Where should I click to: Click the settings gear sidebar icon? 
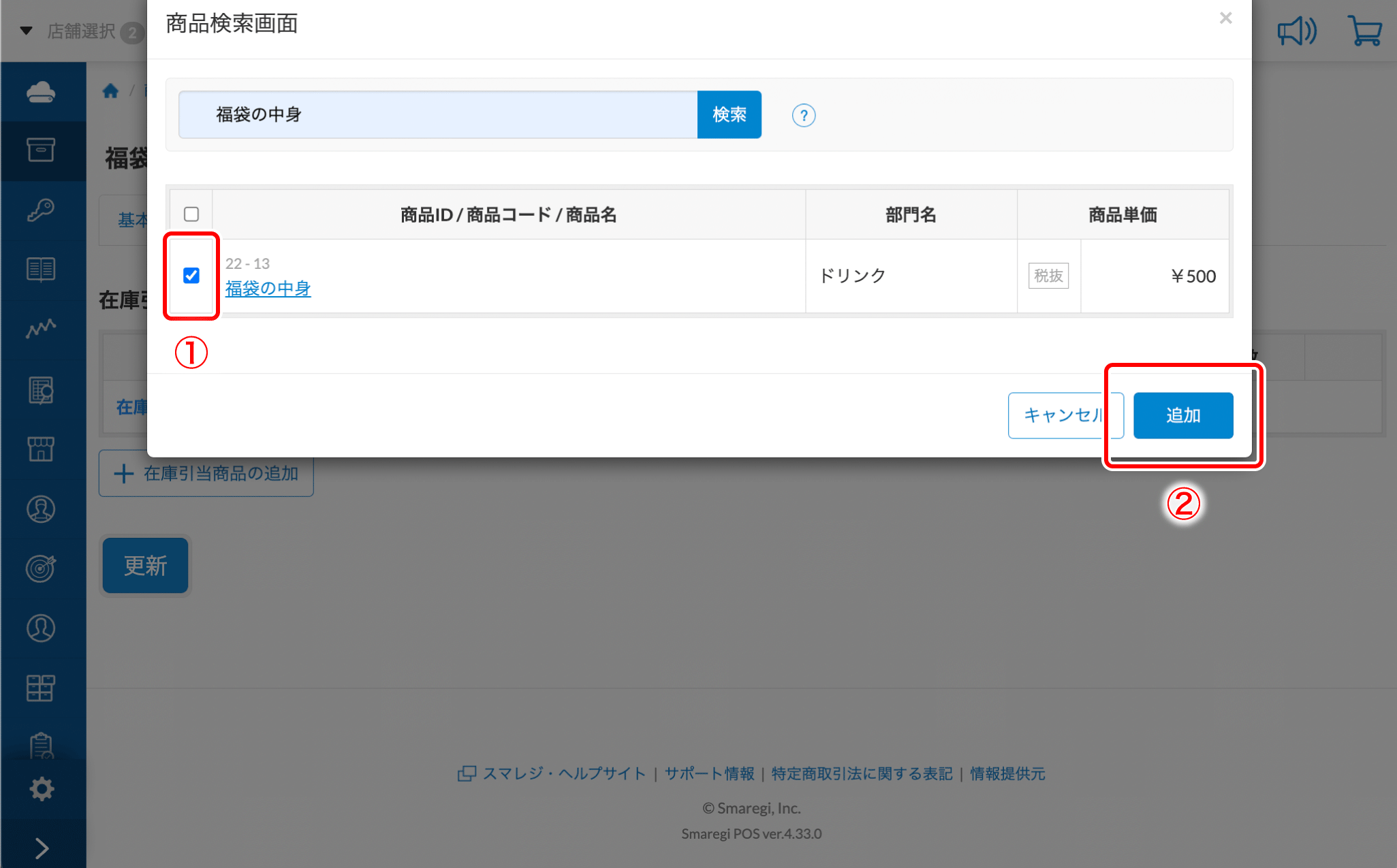pos(42,789)
